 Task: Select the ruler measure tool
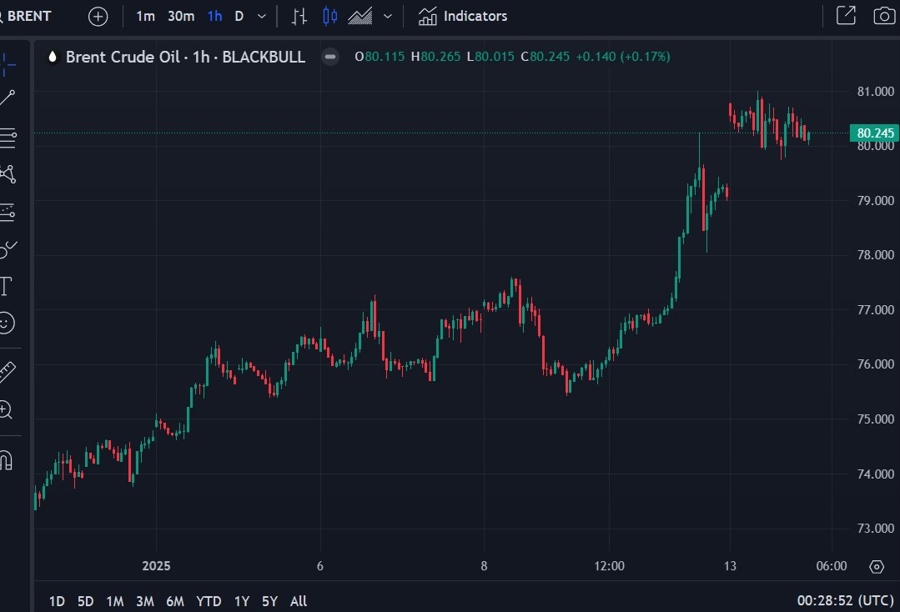(x=7, y=372)
